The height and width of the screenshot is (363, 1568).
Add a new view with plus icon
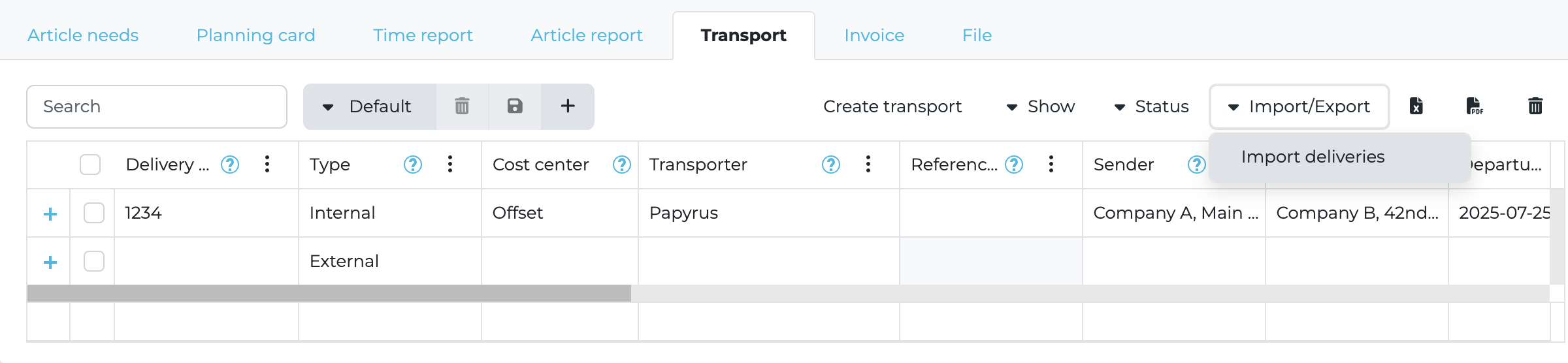(x=568, y=106)
